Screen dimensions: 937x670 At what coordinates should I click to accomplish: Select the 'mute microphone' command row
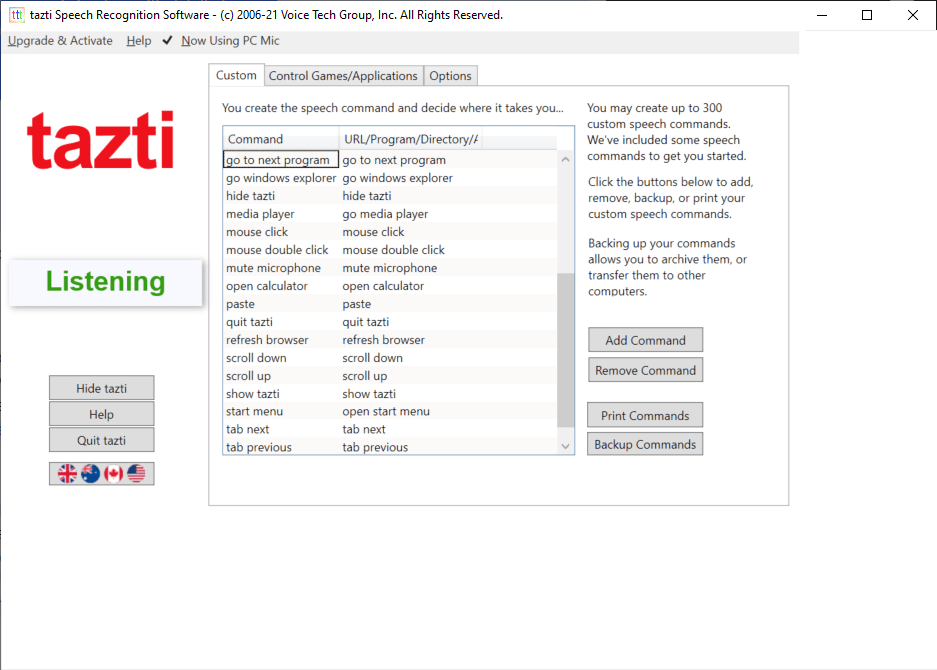pyautogui.click(x=390, y=268)
